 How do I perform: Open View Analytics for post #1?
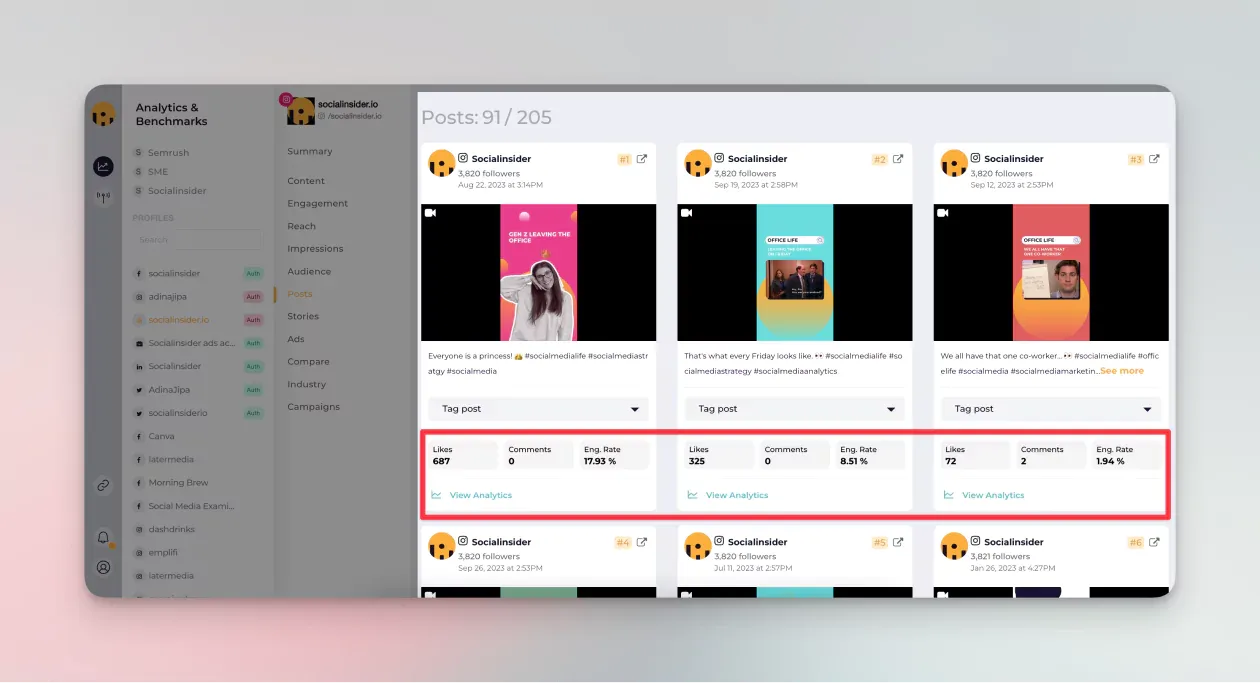[x=481, y=495]
